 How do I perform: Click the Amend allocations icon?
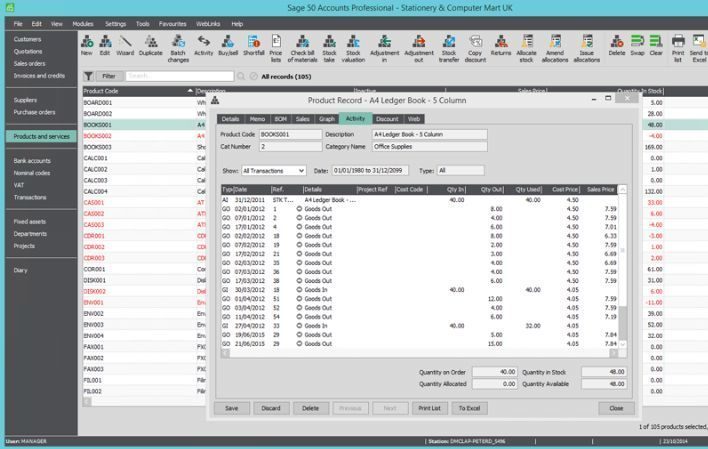(555, 49)
